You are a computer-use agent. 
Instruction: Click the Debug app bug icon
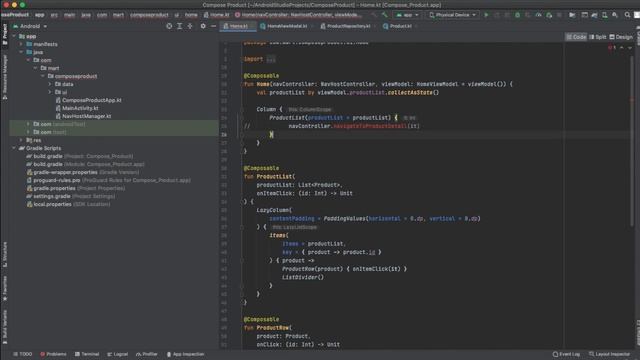coord(518,15)
